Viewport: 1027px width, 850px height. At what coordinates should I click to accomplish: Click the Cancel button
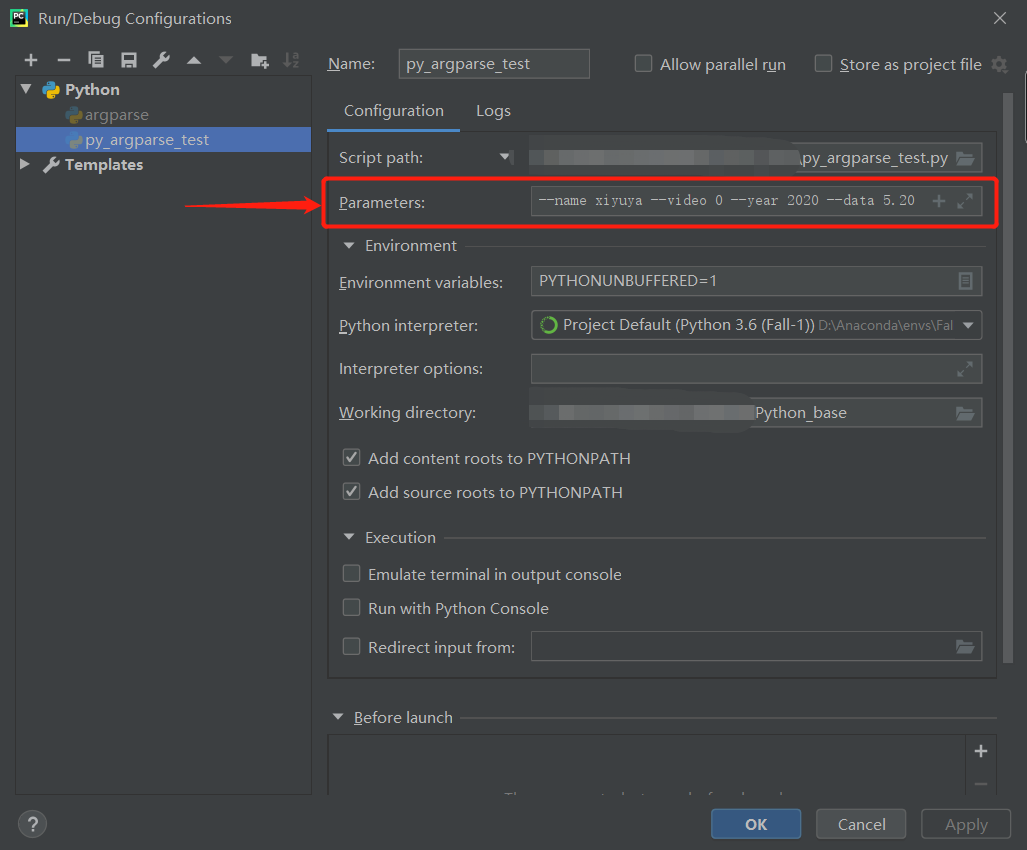coord(861,824)
